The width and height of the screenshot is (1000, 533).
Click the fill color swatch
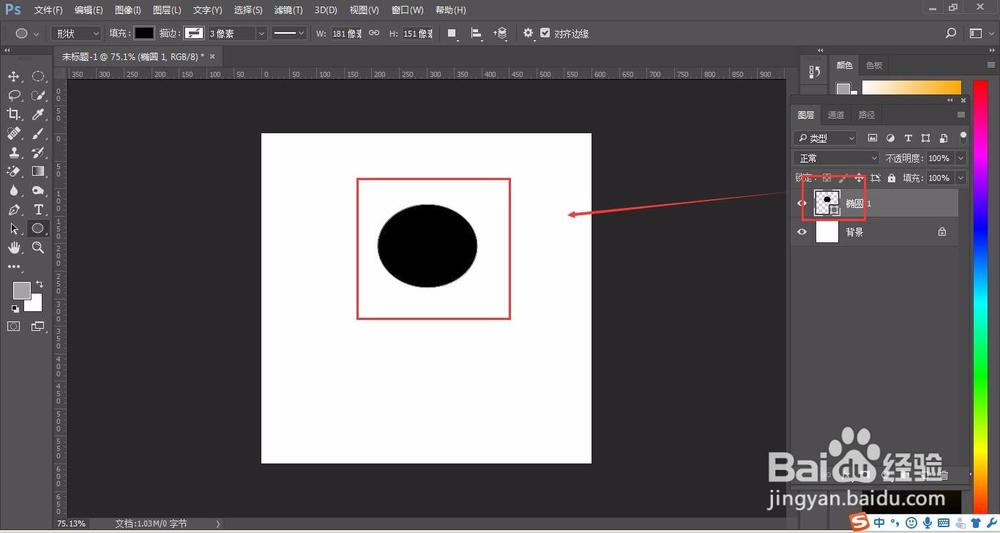click(144, 33)
